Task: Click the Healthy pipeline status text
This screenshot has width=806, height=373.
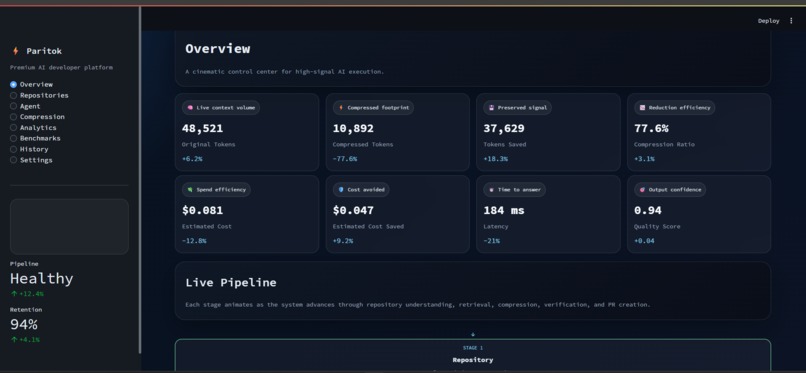Action: click(x=42, y=279)
